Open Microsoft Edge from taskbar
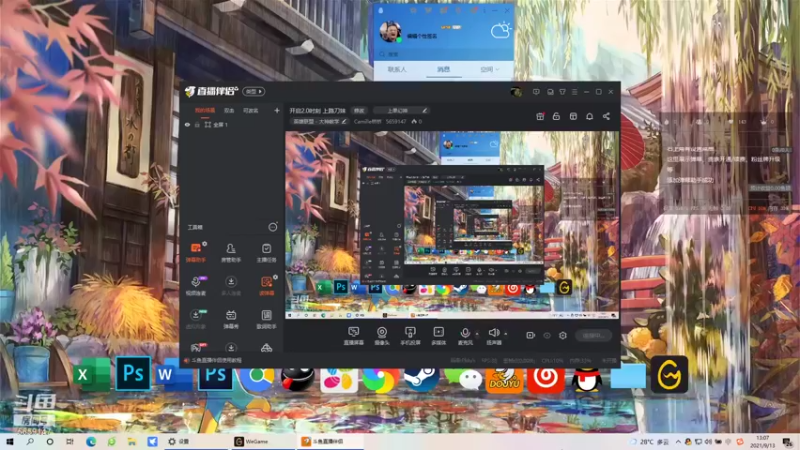Screen dimensions: 800x450 [91, 441]
